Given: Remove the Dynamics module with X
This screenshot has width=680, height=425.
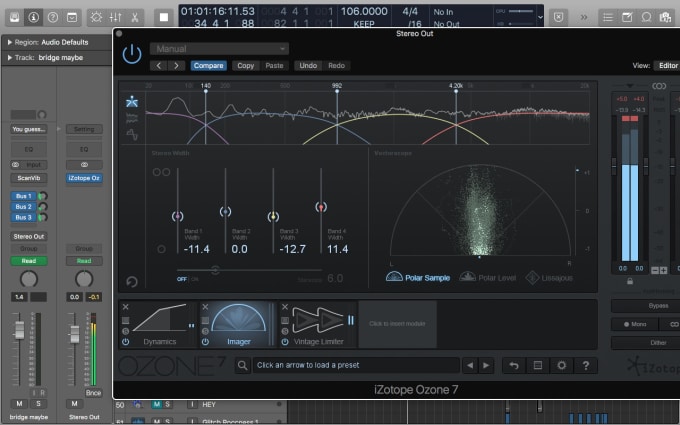Looking at the screenshot, I should [125, 307].
